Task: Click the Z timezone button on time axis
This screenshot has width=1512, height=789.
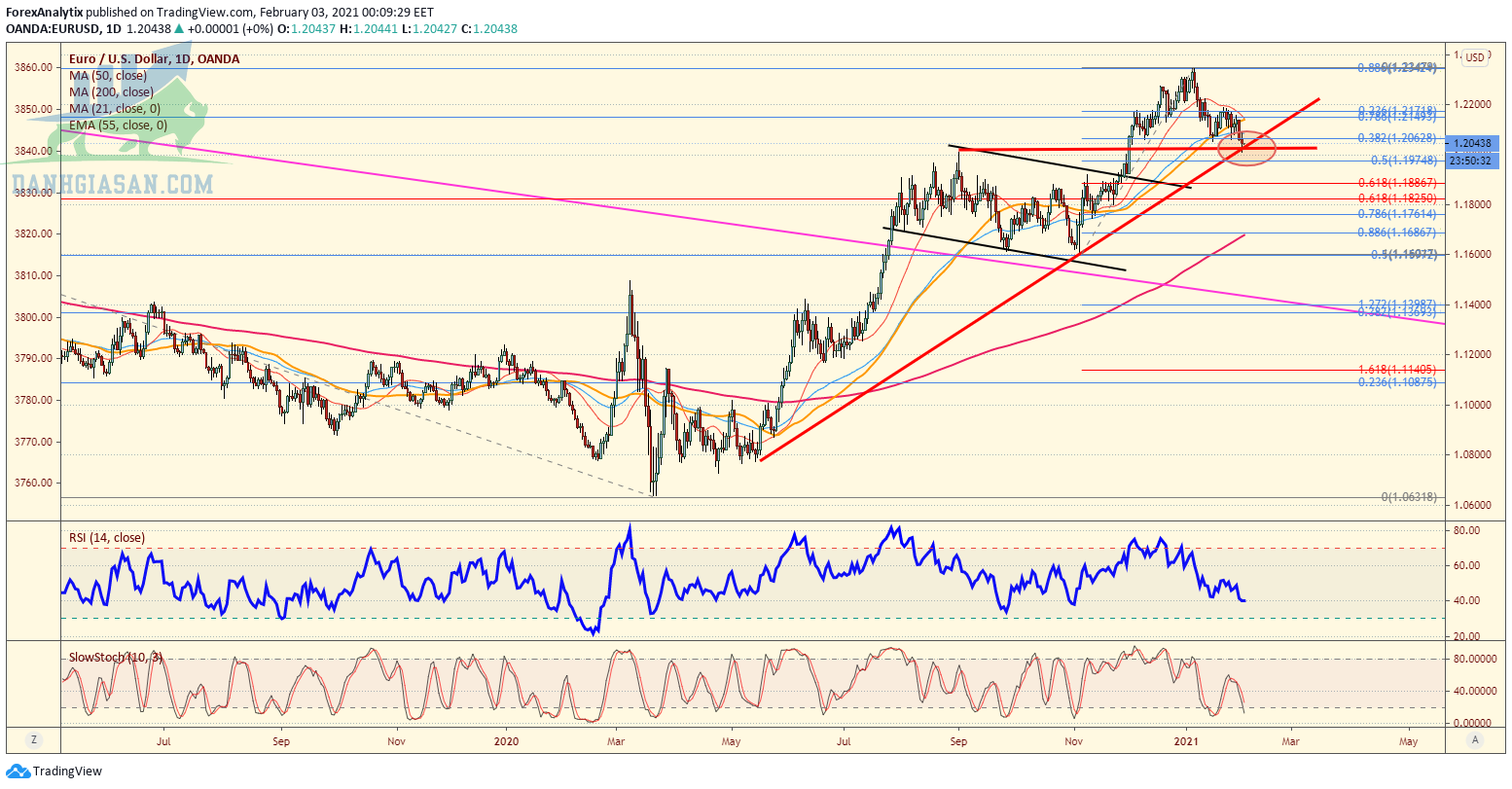Action: pyautogui.click(x=33, y=739)
